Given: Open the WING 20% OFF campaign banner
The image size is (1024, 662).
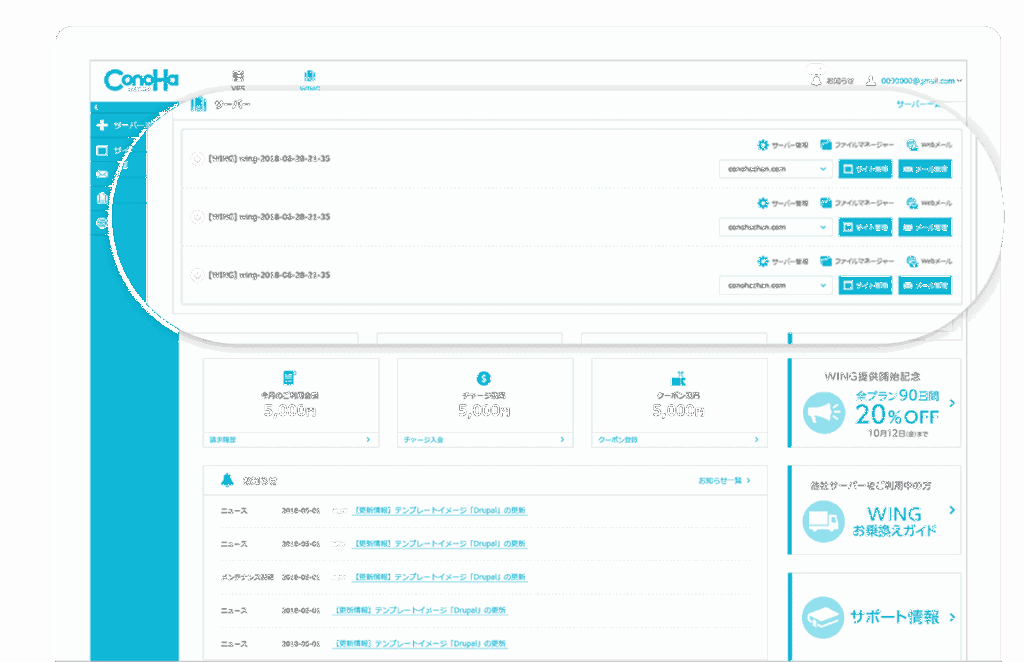Looking at the screenshot, I should 874,404.
